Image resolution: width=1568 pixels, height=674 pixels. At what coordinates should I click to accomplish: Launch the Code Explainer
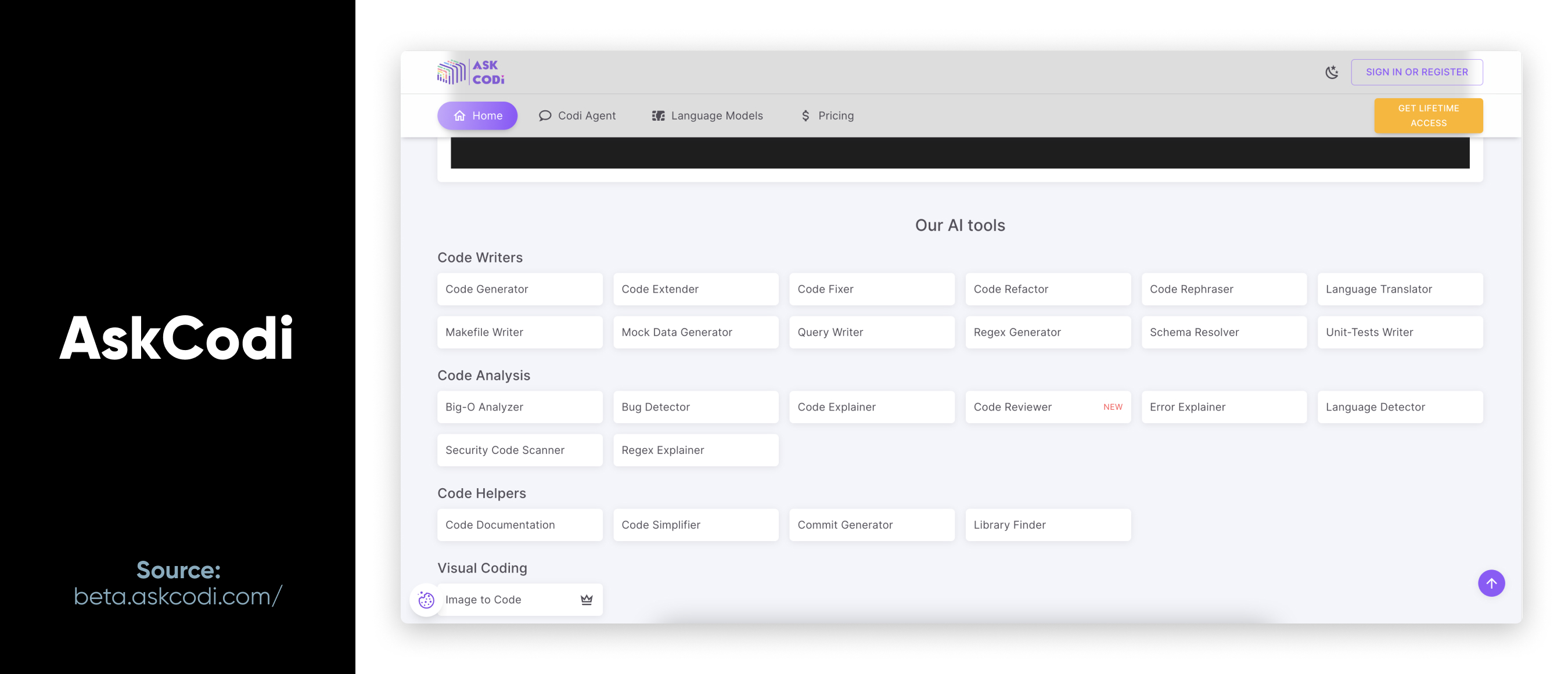coord(872,407)
